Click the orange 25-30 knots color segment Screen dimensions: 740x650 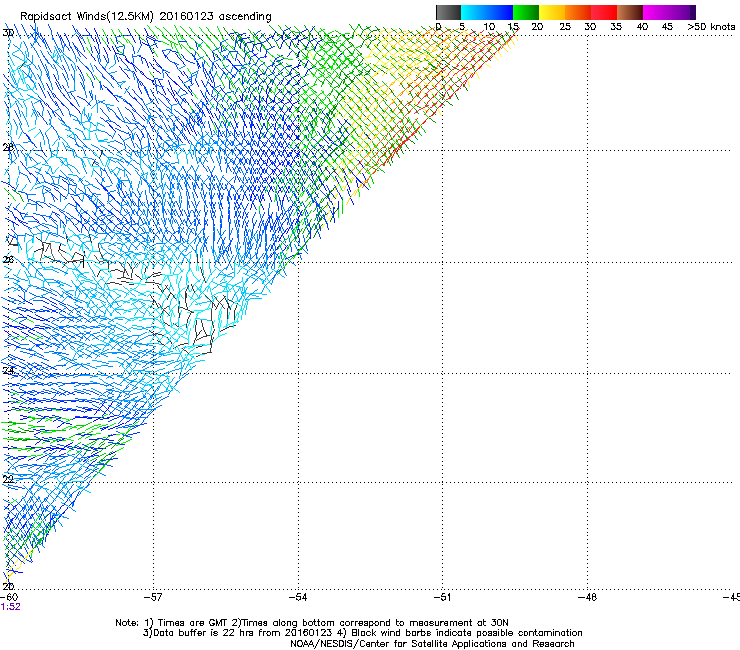[578, 12]
